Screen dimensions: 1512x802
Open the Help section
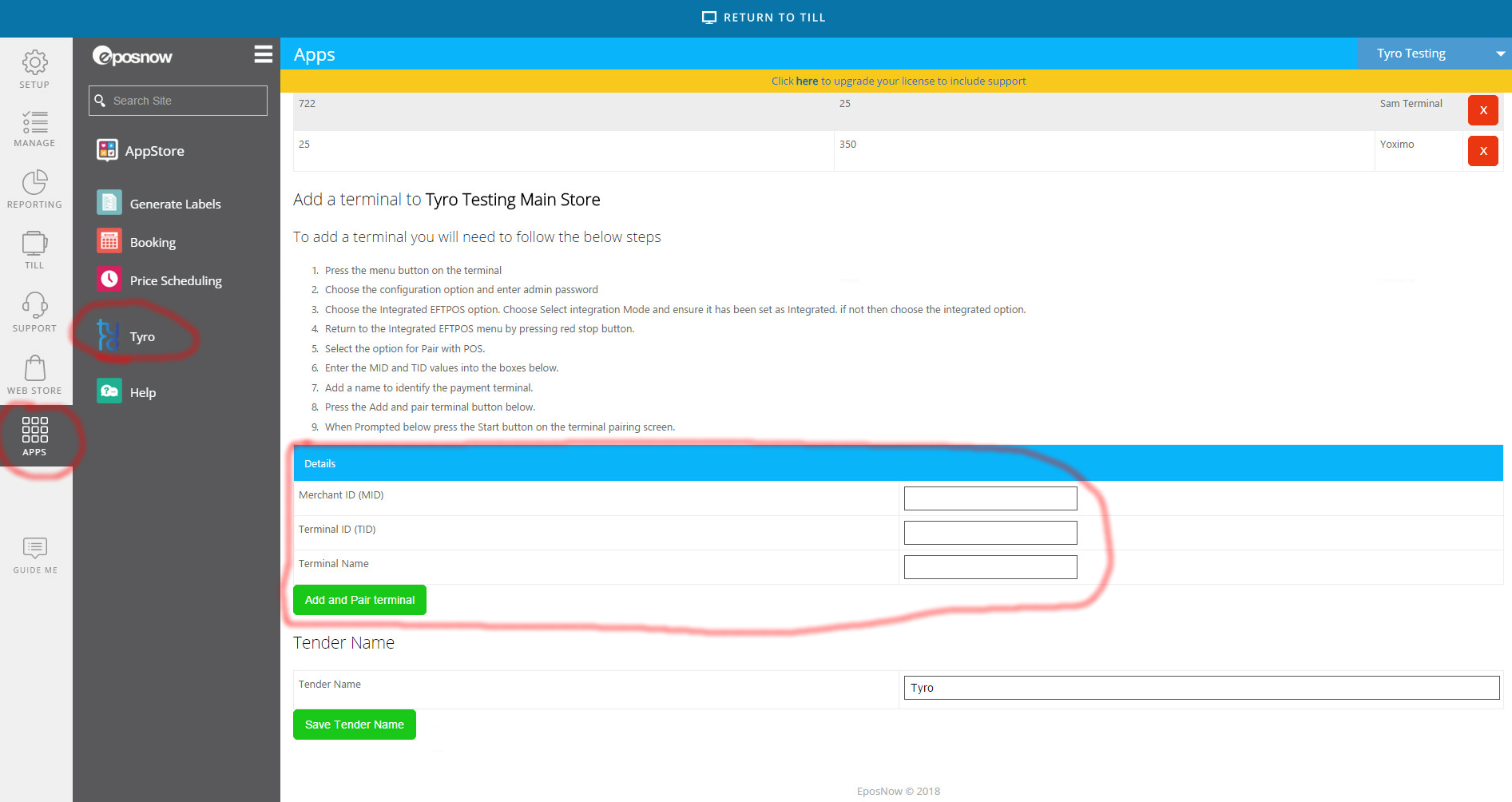coord(143,391)
